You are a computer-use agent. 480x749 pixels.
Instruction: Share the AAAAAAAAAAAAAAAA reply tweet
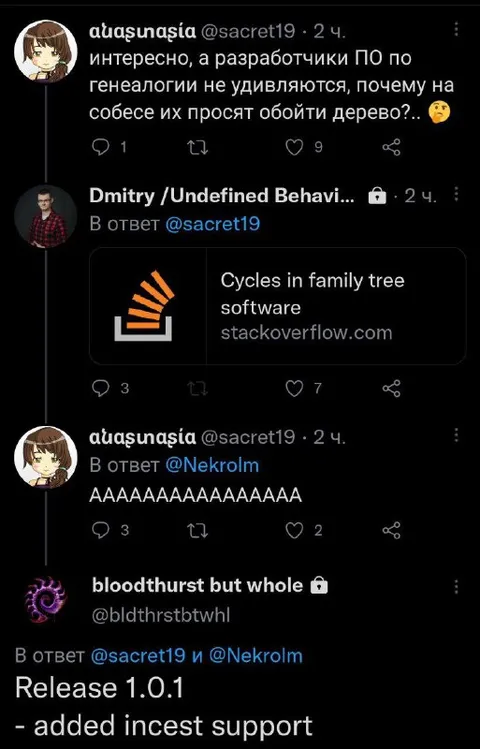tap(391, 531)
